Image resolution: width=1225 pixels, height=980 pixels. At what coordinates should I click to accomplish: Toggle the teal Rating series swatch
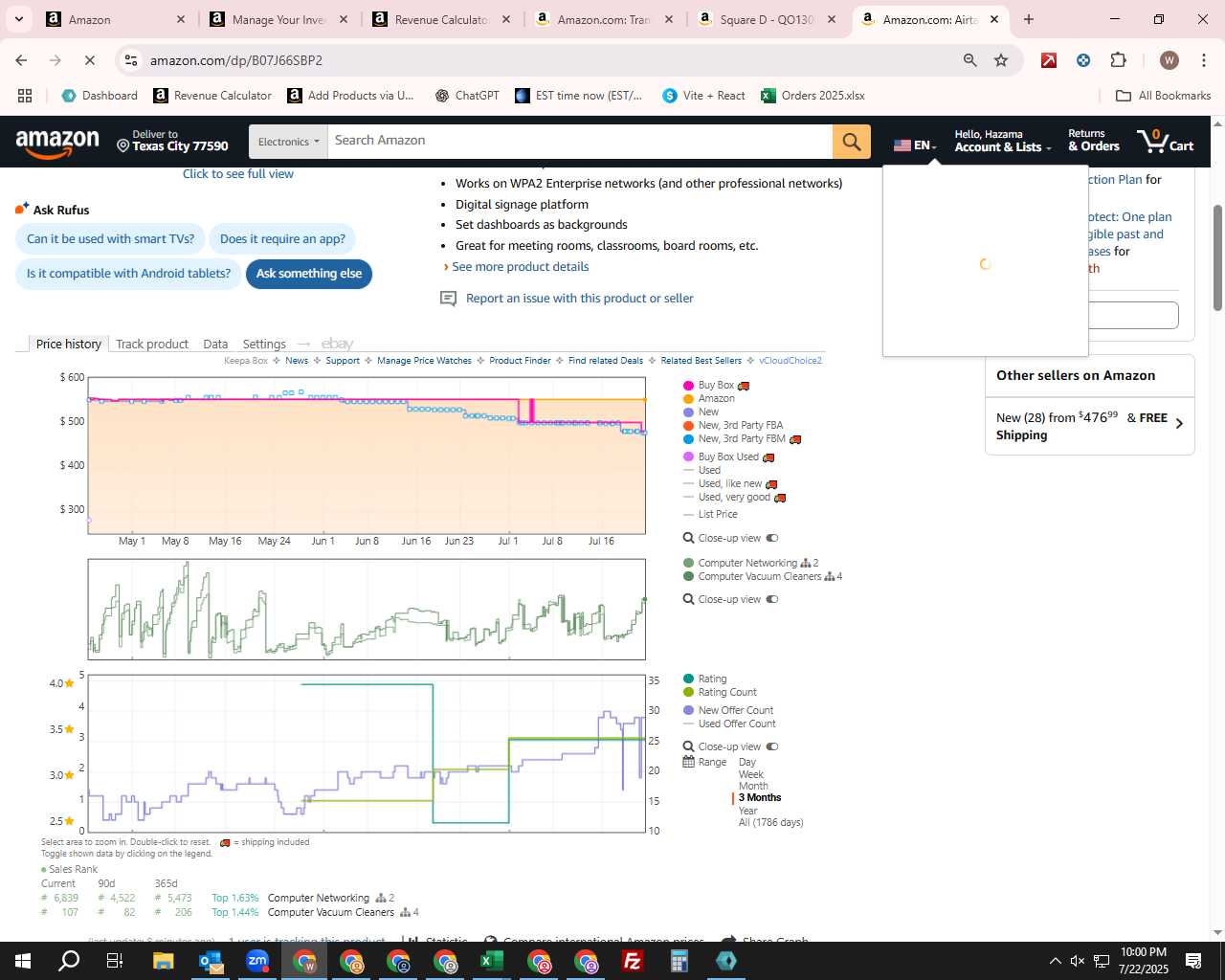(688, 679)
